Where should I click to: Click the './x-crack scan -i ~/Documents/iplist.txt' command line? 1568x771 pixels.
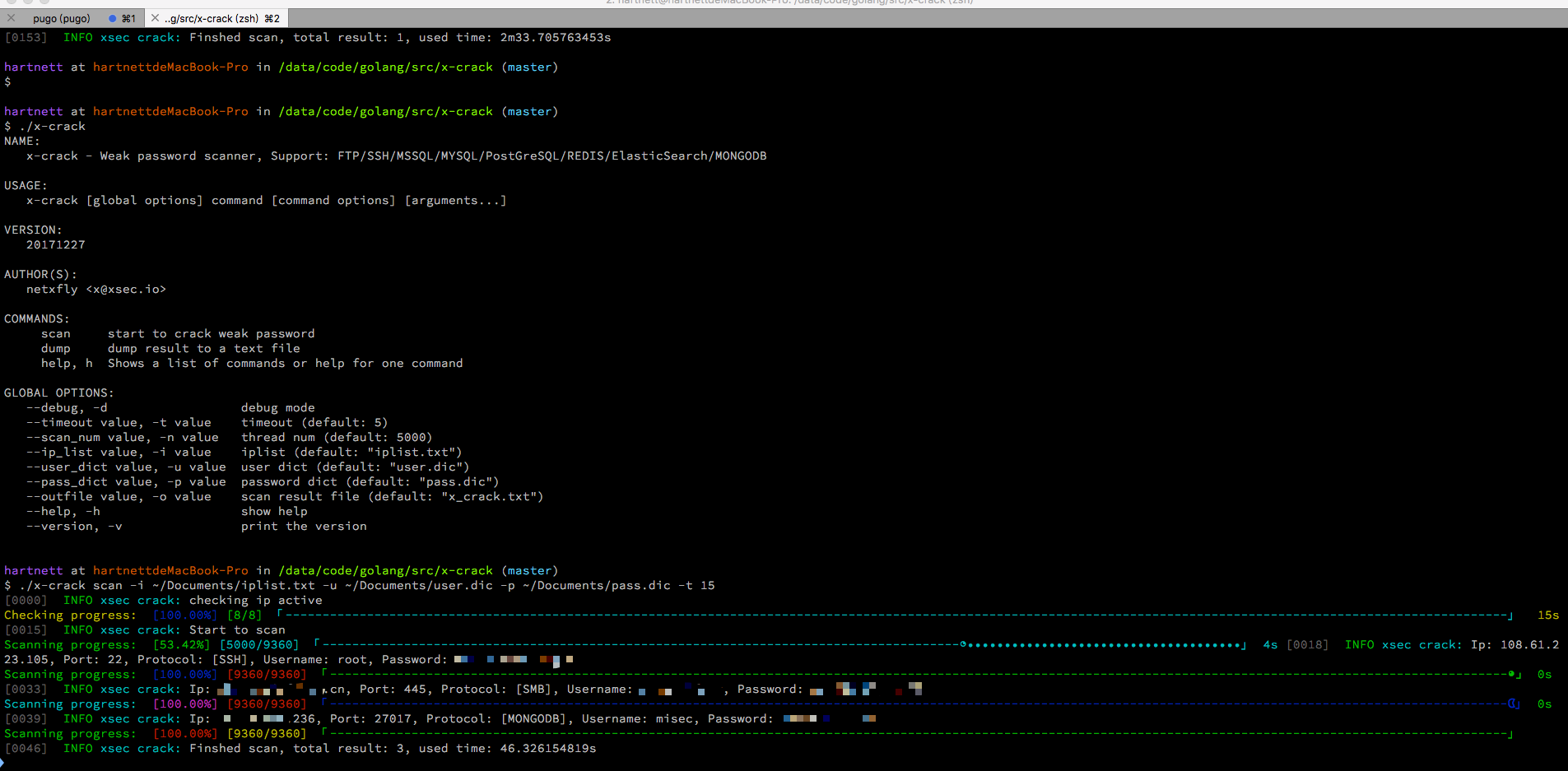point(360,586)
